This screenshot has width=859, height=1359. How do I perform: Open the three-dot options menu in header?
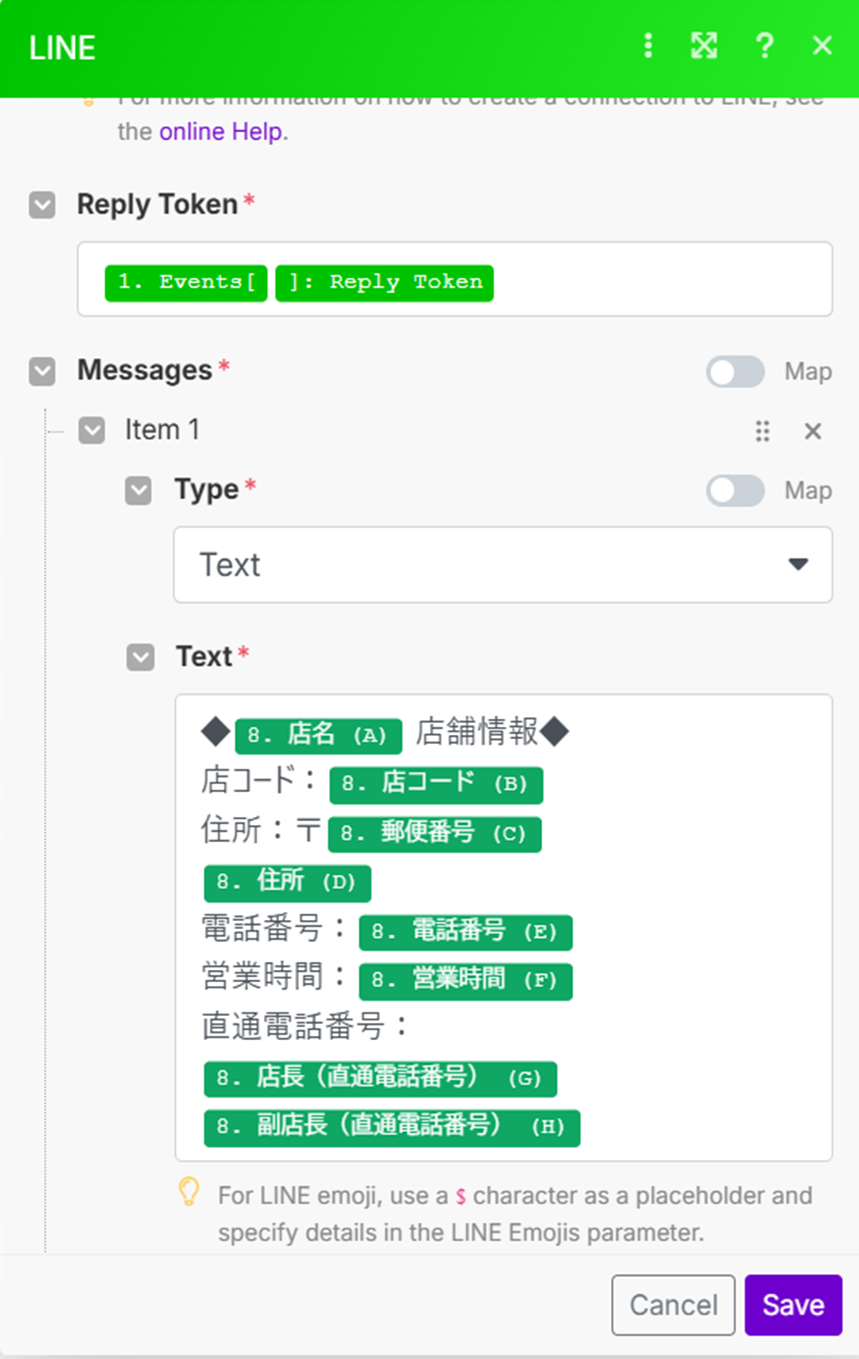648,45
